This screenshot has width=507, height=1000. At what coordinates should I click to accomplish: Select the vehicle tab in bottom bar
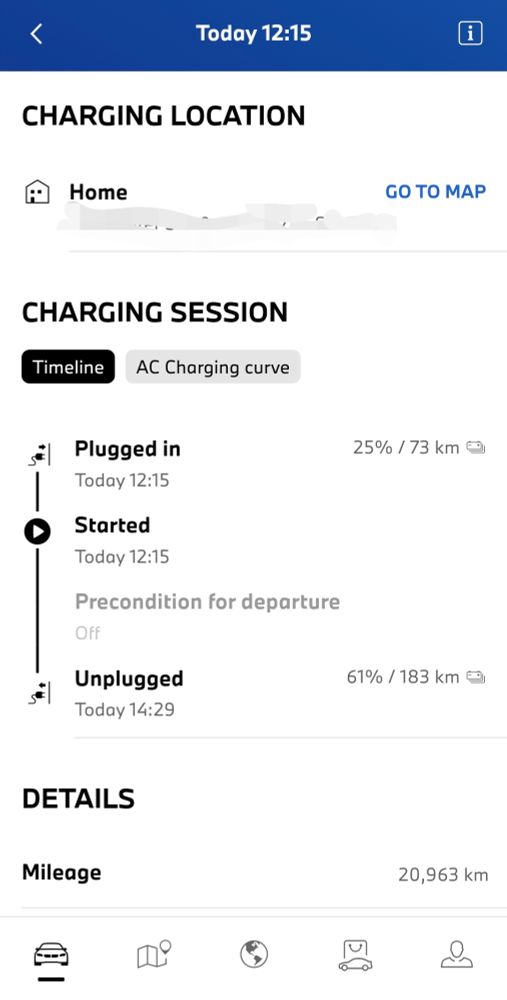click(x=51, y=956)
